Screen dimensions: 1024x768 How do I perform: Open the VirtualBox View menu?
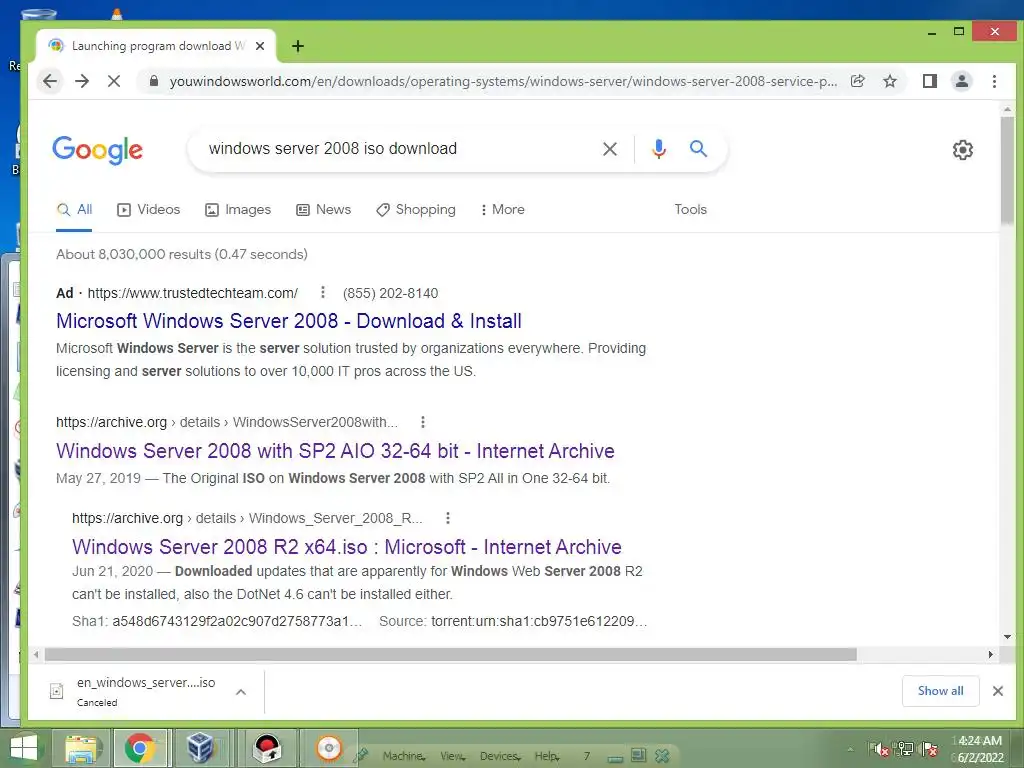(x=453, y=756)
